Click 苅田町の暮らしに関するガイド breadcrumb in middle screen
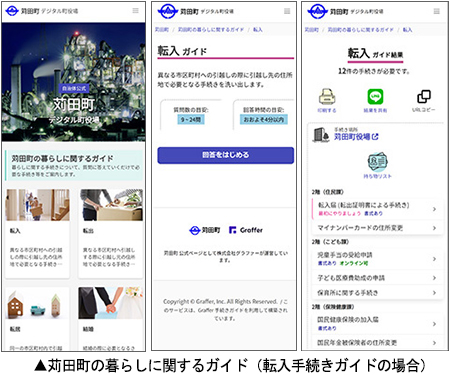The height and width of the screenshot is (375, 450). pyautogui.click(x=211, y=30)
